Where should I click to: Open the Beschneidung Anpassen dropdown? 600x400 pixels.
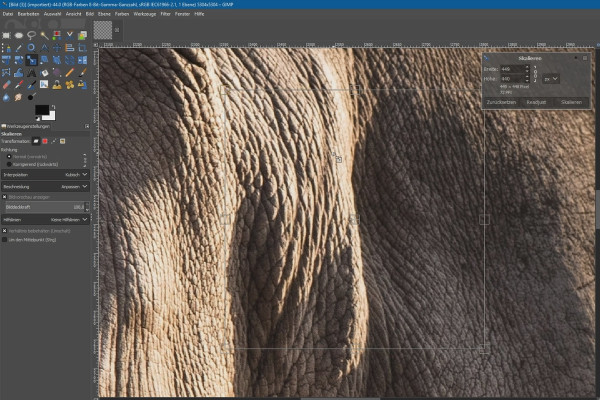(x=45, y=186)
